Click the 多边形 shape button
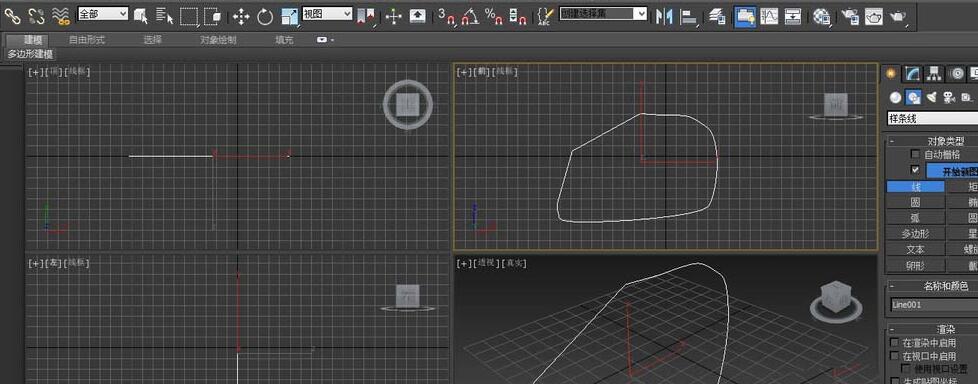The image size is (978, 384). (915, 234)
